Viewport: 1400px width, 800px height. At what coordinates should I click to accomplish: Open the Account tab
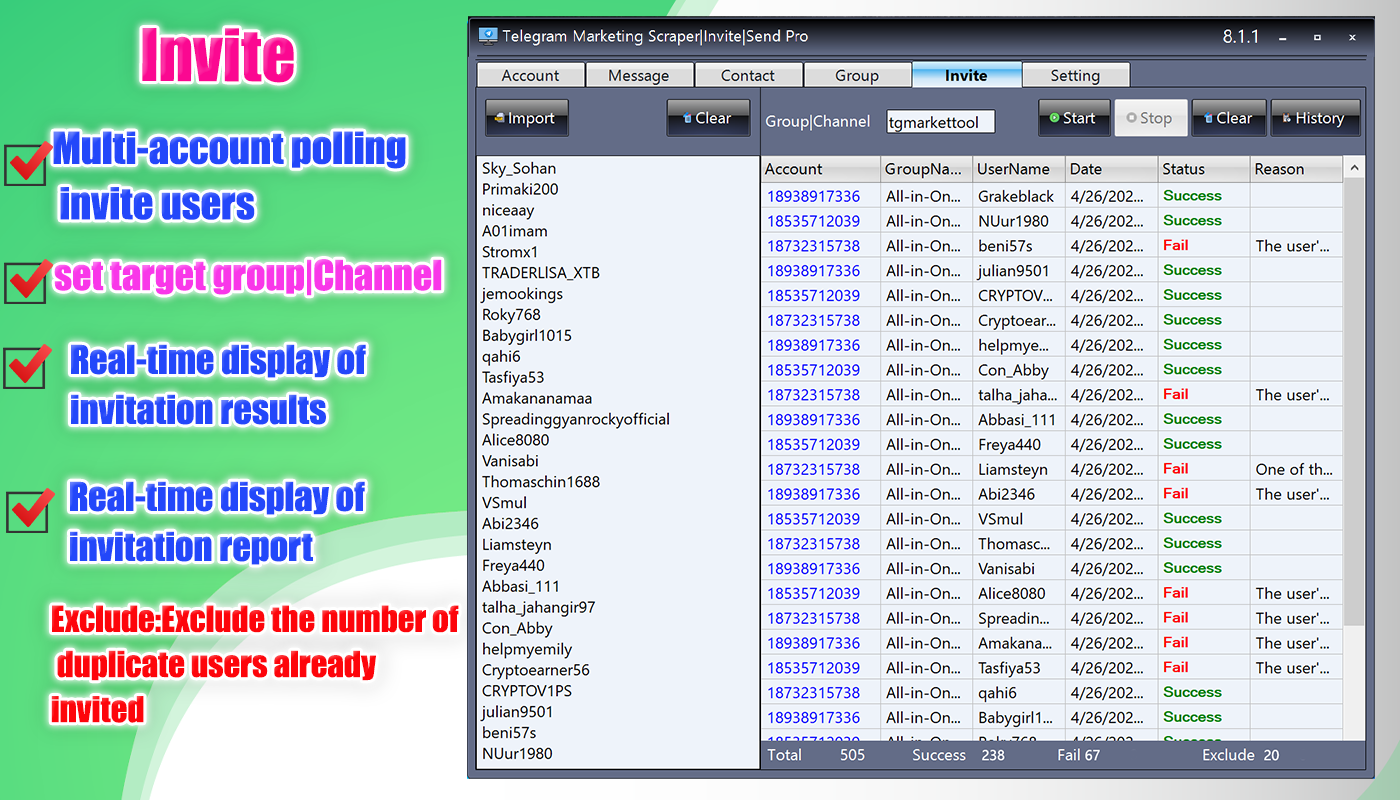(x=531, y=74)
